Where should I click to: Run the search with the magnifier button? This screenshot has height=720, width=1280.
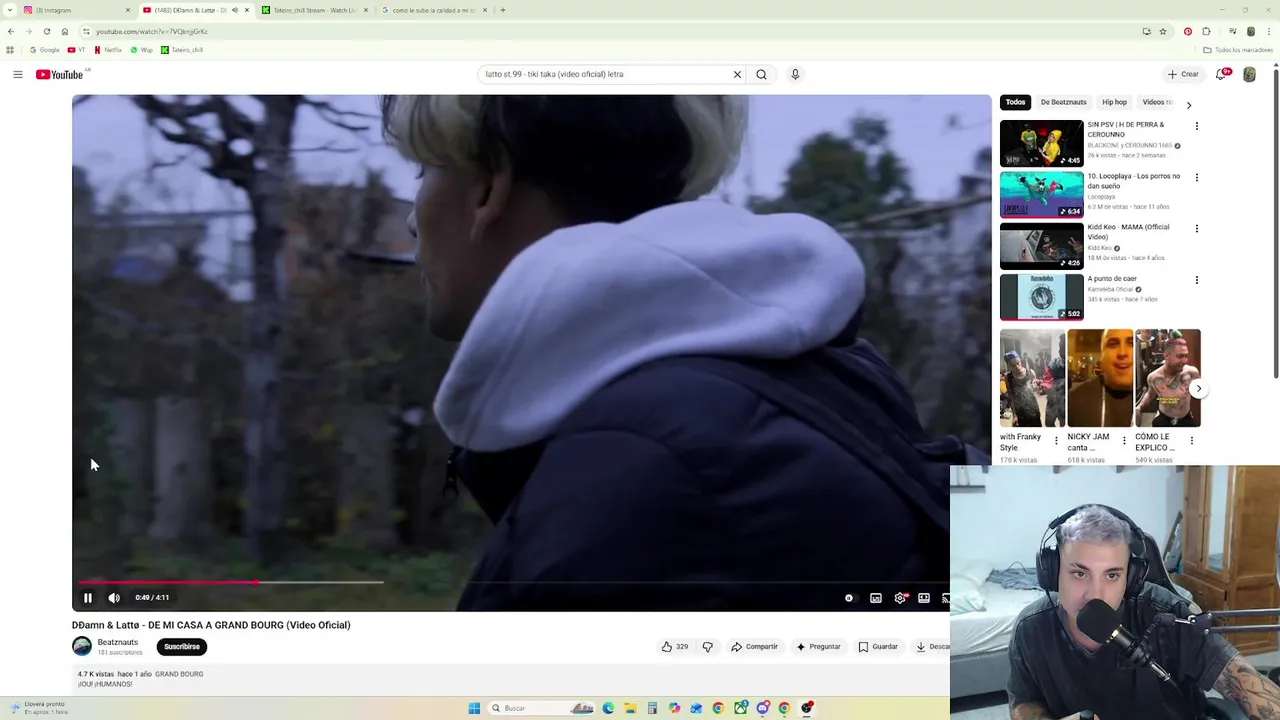click(761, 74)
